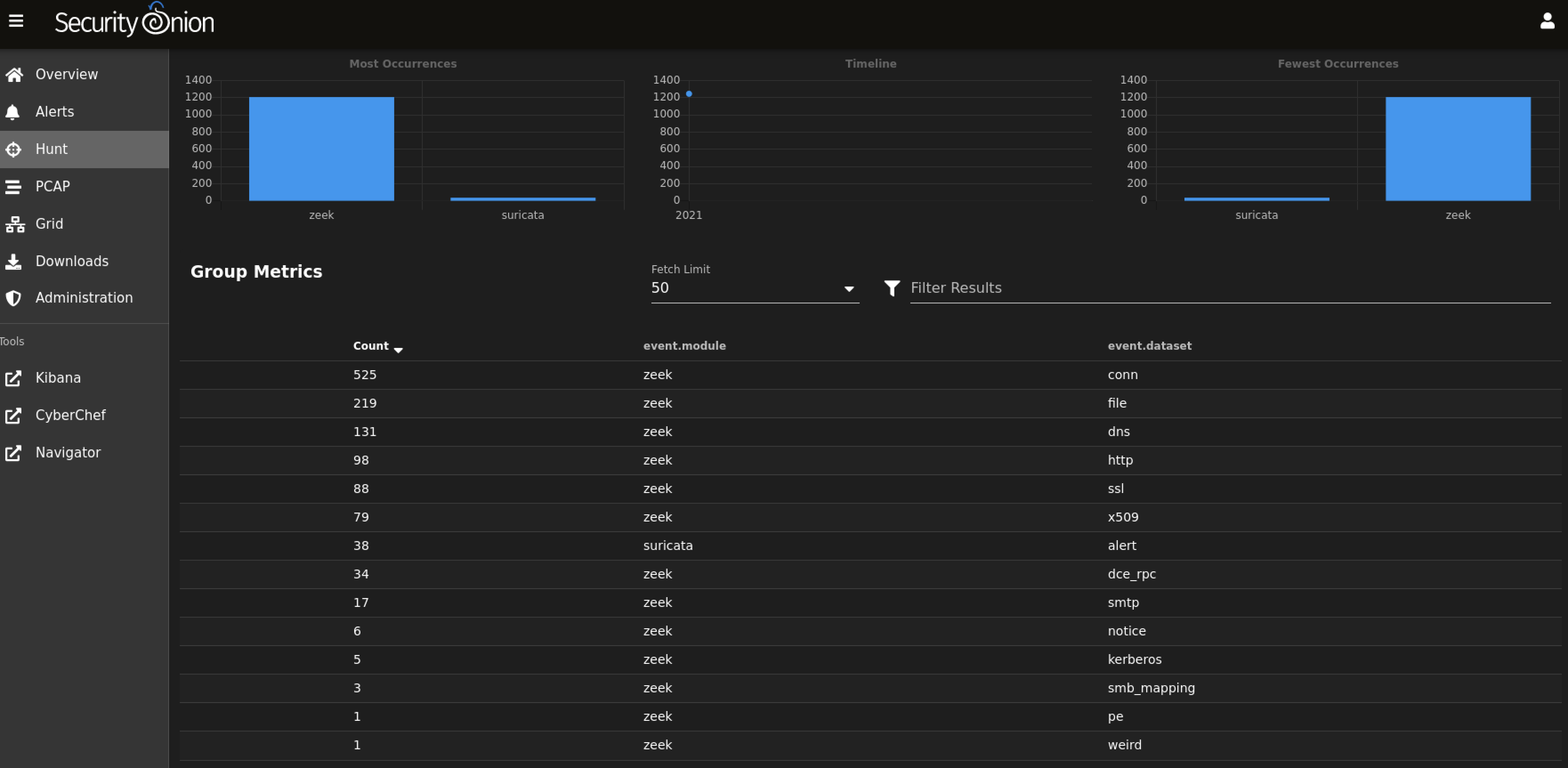Click the Kibana external link icon
This screenshot has width=1568, height=768.
(x=13, y=378)
